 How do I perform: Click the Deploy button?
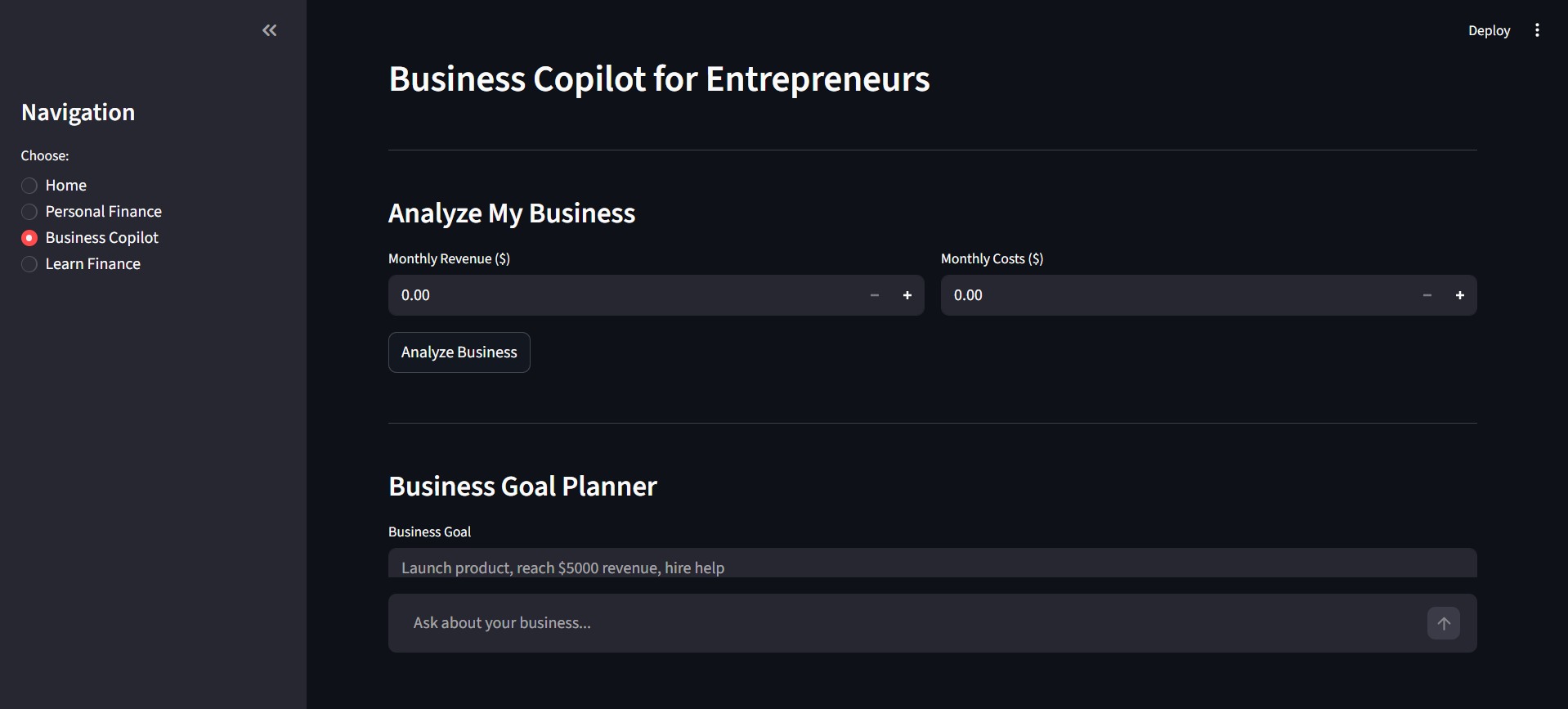pos(1489,30)
